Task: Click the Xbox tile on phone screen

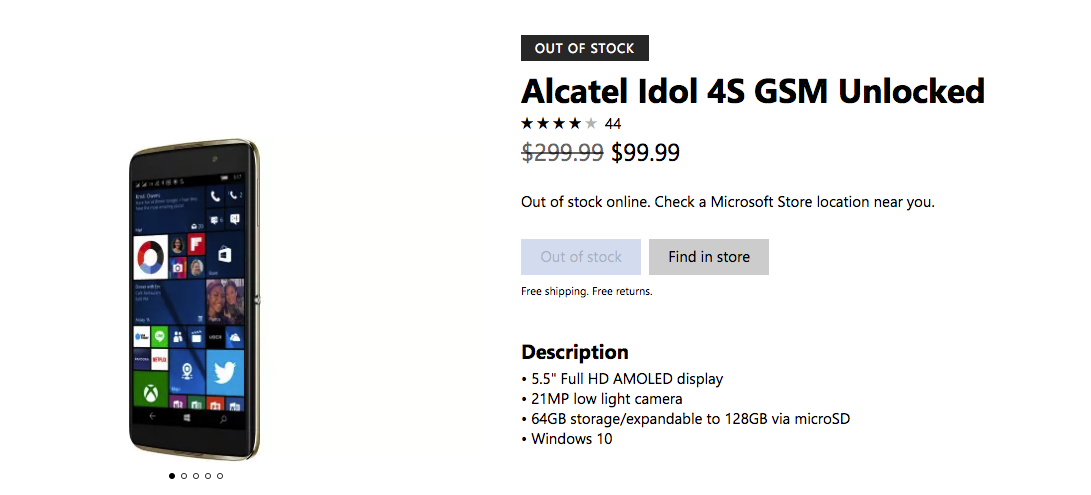Action: [149, 389]
